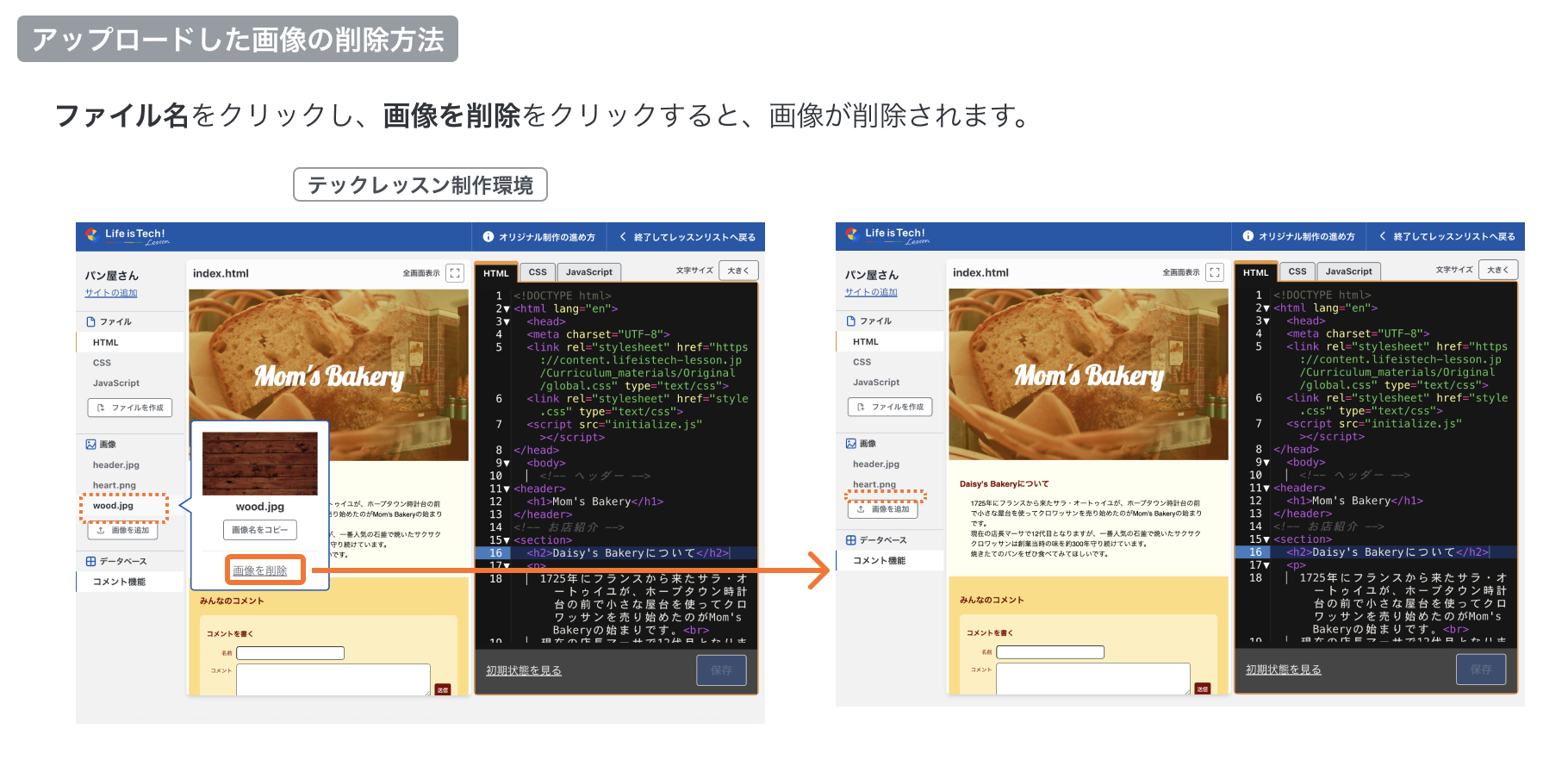This screenshot has height=760, width=1568.
Task: Click back chevron beside 終了してレッスンリストへ戻る in right screenshot
Action: pos(1383,236)
